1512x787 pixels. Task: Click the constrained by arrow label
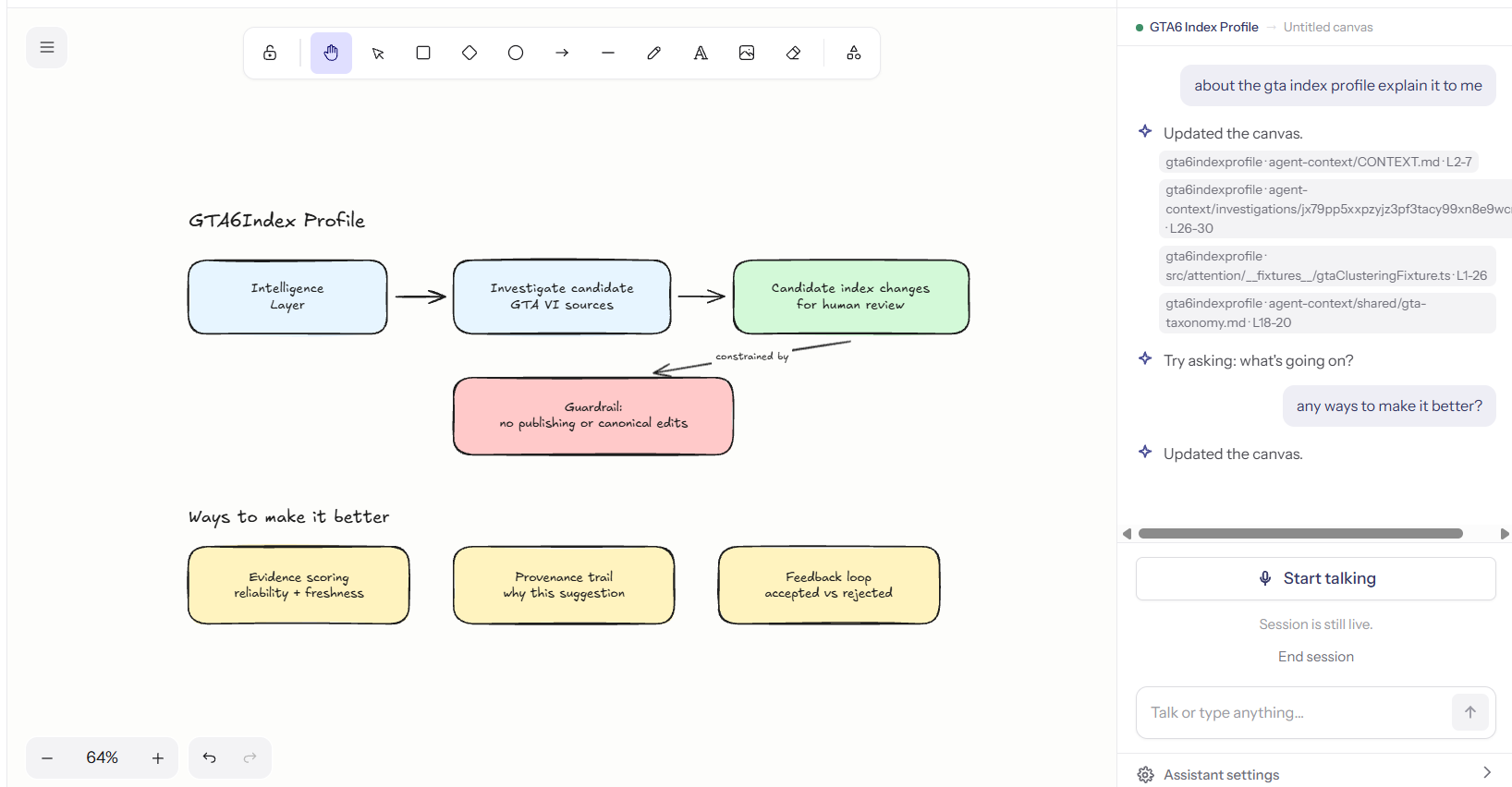(752, 357)
